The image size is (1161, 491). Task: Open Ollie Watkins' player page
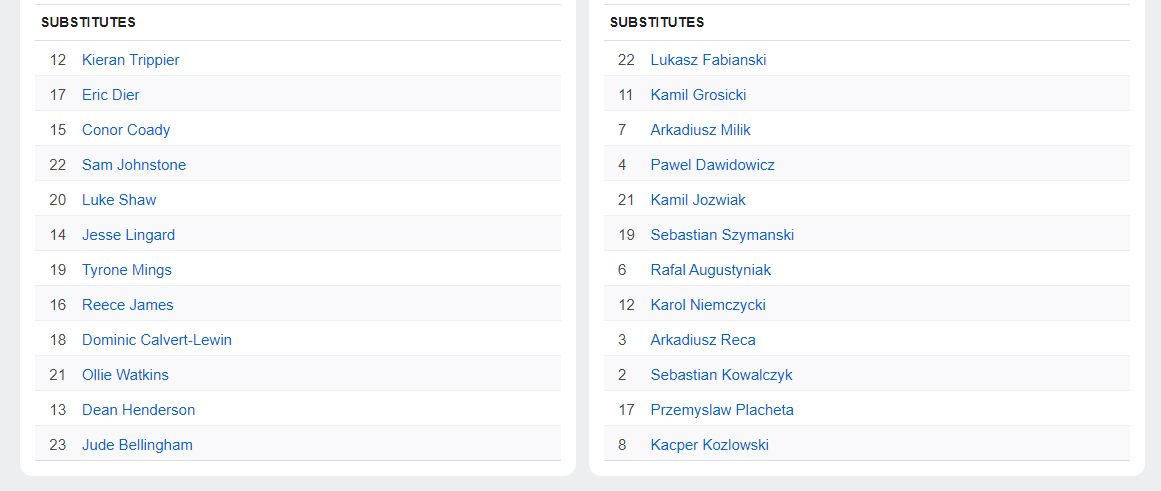[x=125, y=375]
